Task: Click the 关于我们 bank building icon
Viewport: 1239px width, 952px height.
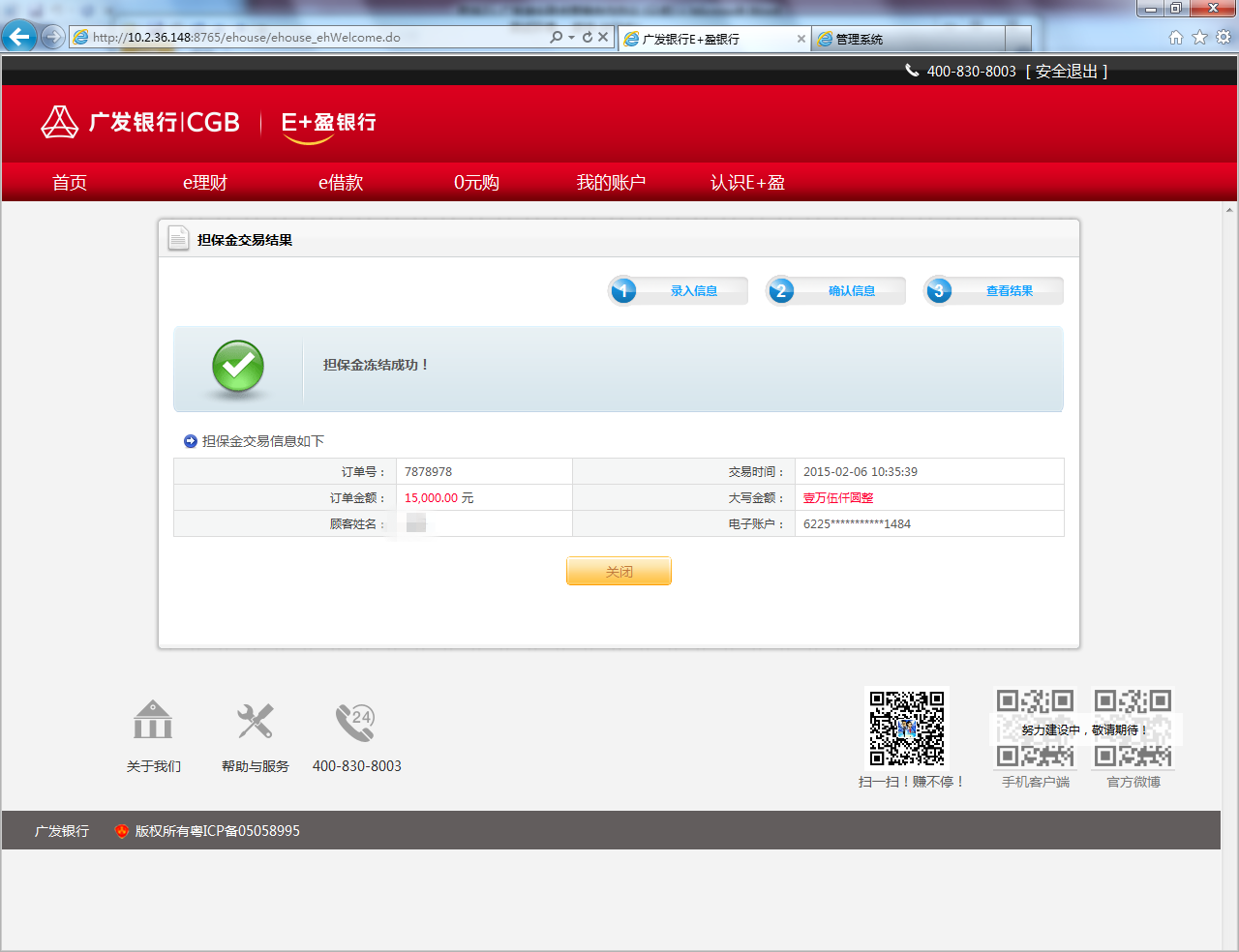Action: pos(153,720)
